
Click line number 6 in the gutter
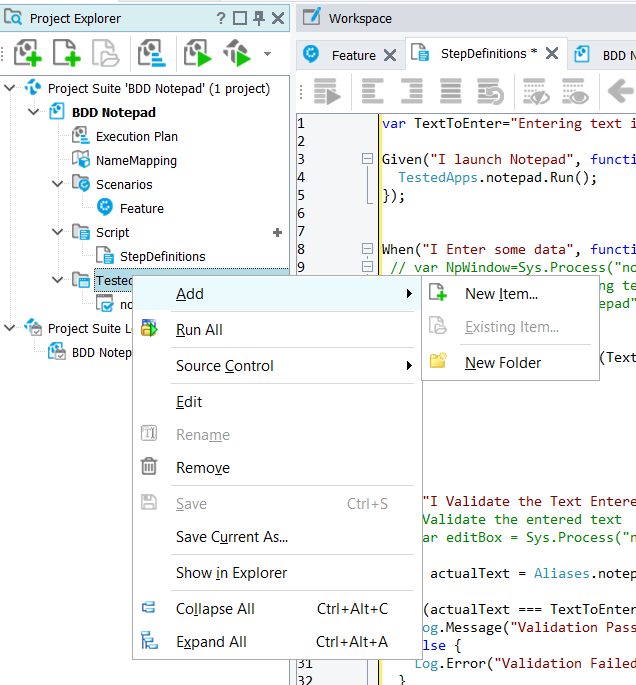(301, 213)
